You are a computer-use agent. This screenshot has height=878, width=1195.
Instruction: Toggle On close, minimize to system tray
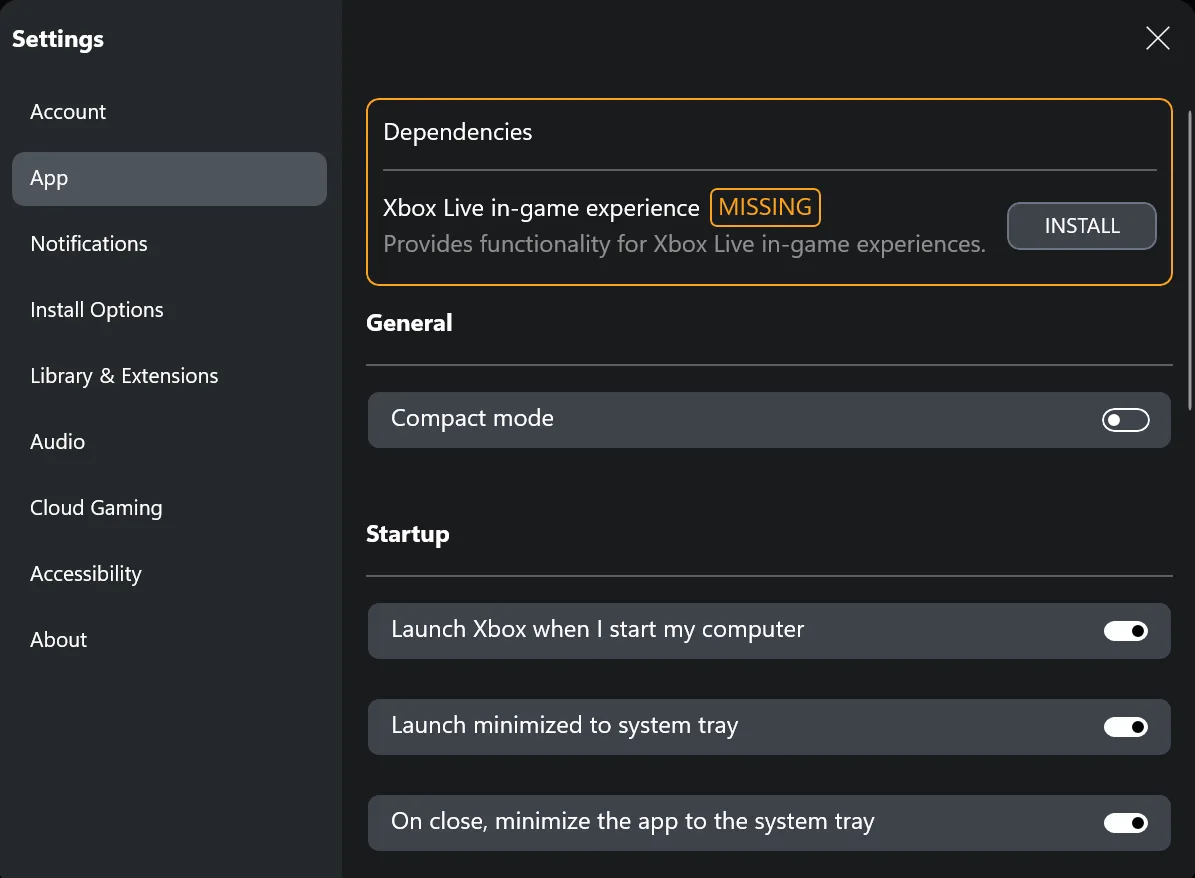pos(1125,823)
